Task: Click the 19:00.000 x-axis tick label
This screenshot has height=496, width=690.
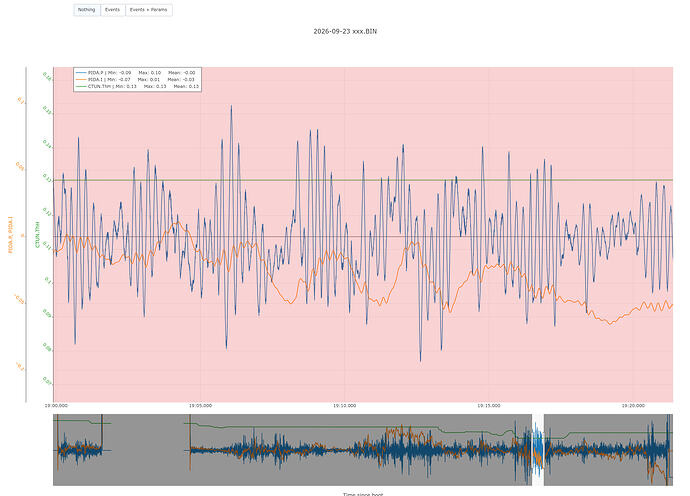Action: 56,406
